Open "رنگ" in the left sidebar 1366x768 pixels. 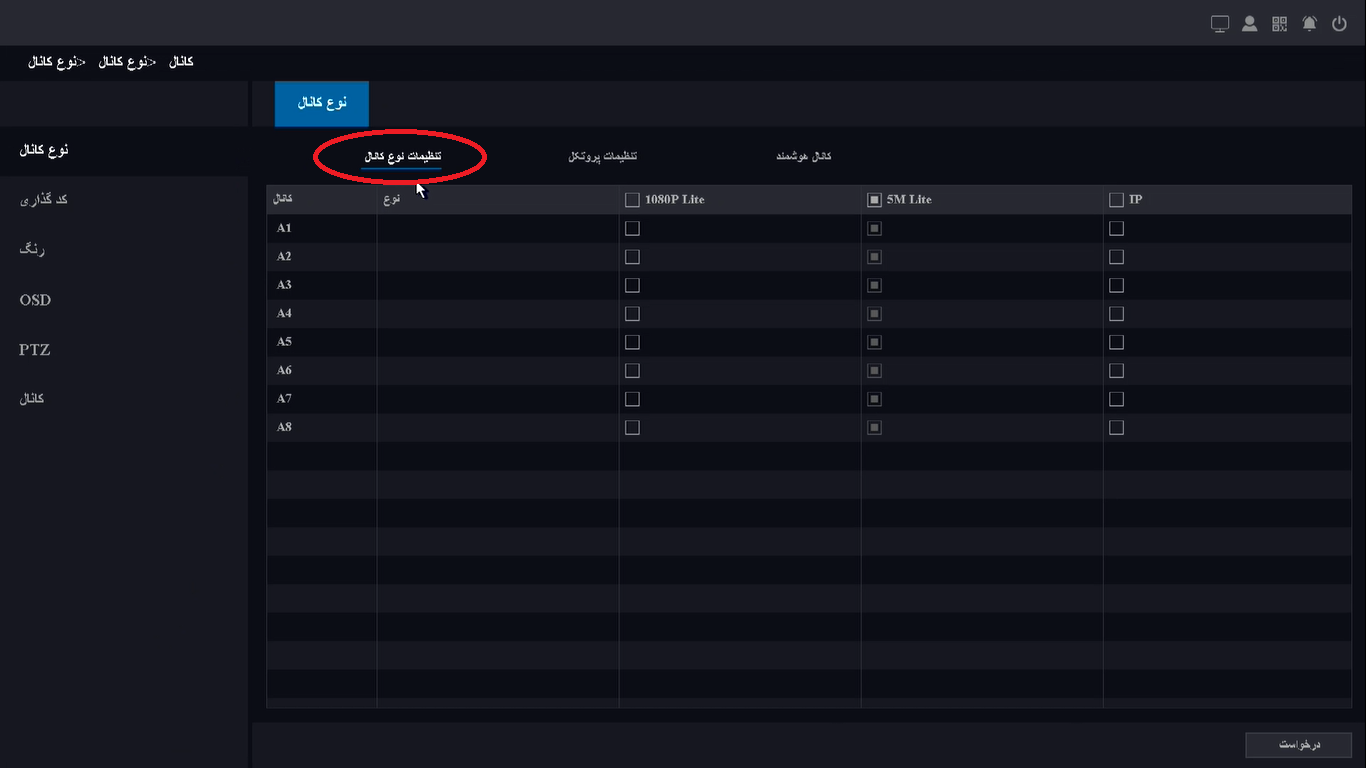[x=33, y=250]
